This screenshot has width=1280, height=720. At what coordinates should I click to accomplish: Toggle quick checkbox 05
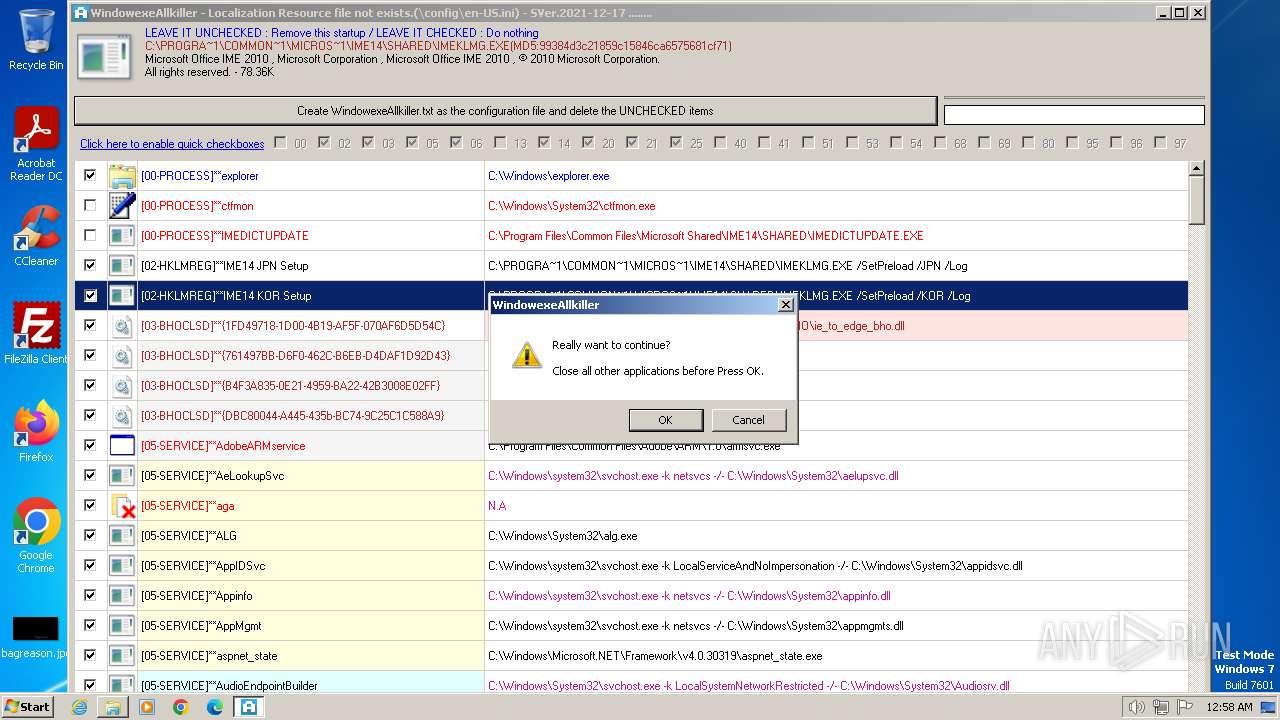[412, 143]
